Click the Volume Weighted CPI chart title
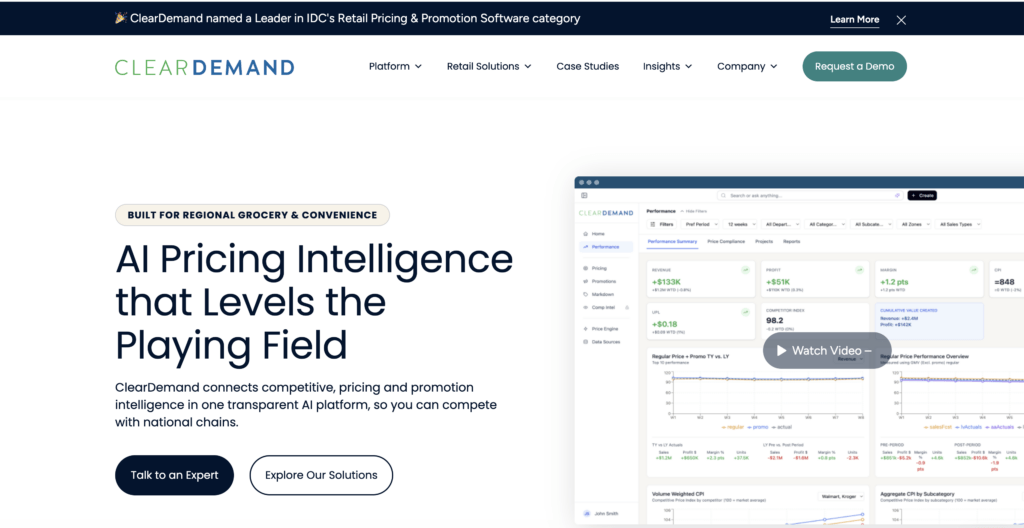 pos(677,494)
